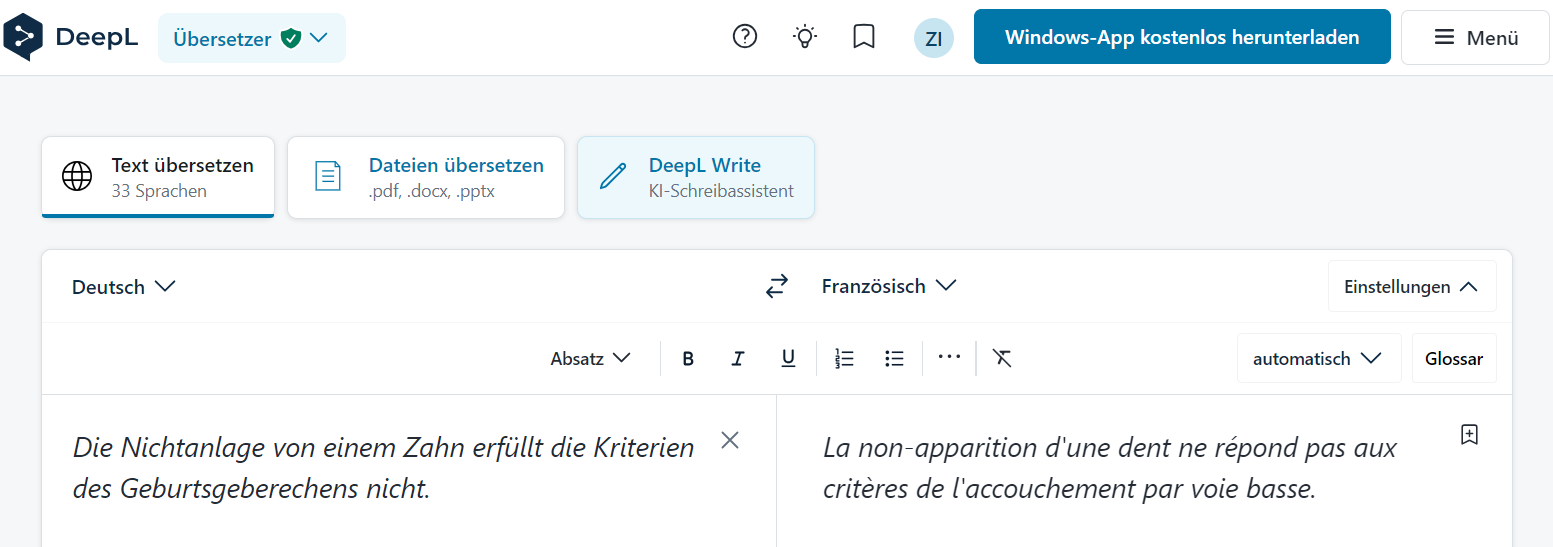The width and height of the screenshot is (1553, 547).
Task: Swap source and target languages
Action: click(777, 287)
